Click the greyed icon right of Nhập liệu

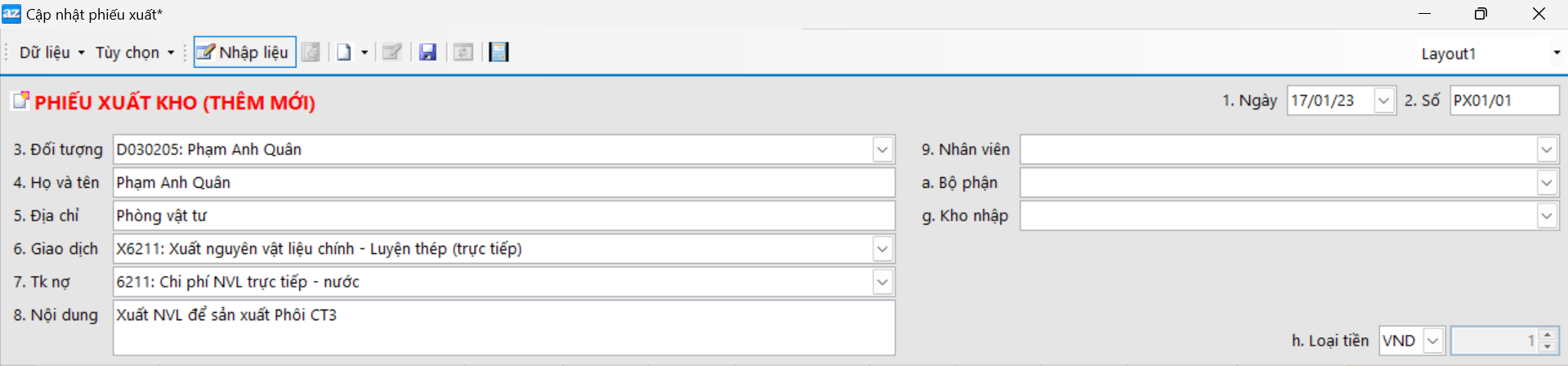311,52
